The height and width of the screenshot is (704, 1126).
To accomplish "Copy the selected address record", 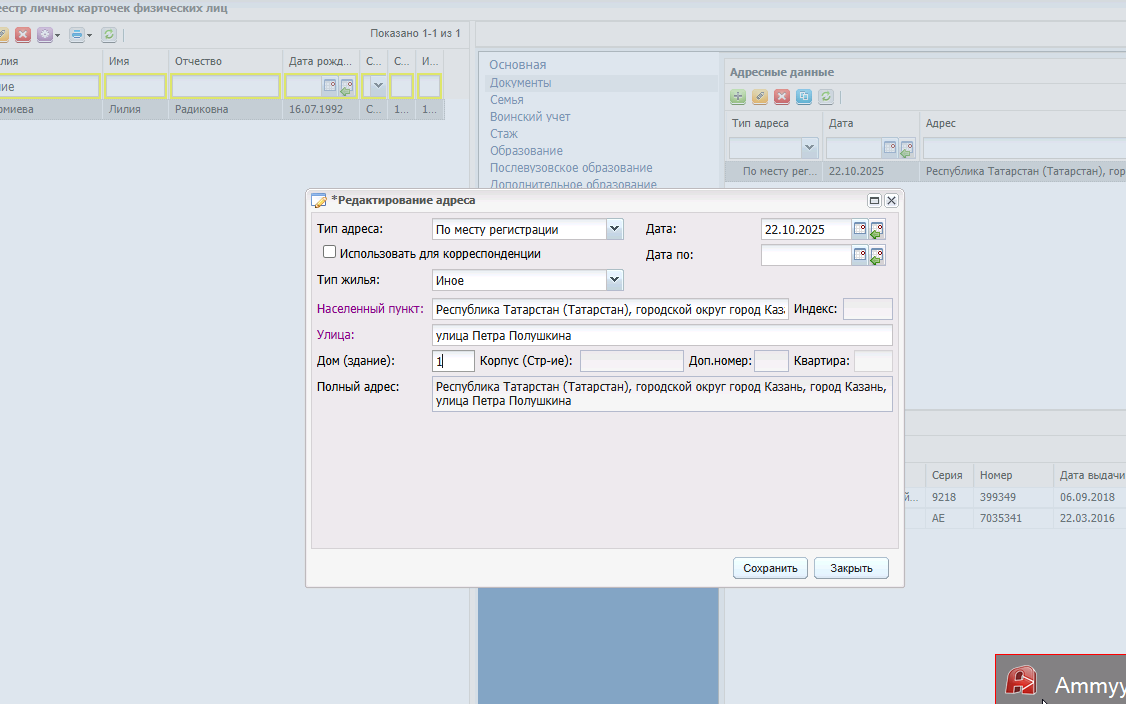I will (804, 96).
